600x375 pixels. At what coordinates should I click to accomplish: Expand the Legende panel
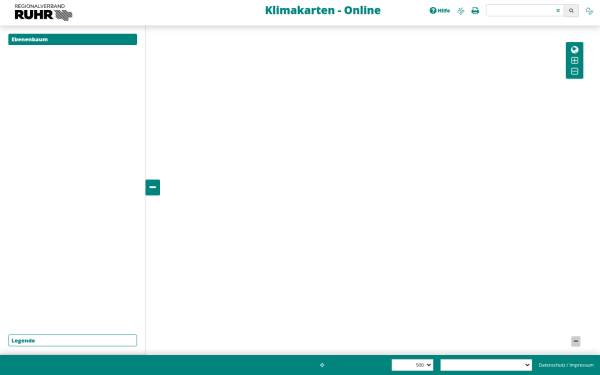tap(73, 341)
